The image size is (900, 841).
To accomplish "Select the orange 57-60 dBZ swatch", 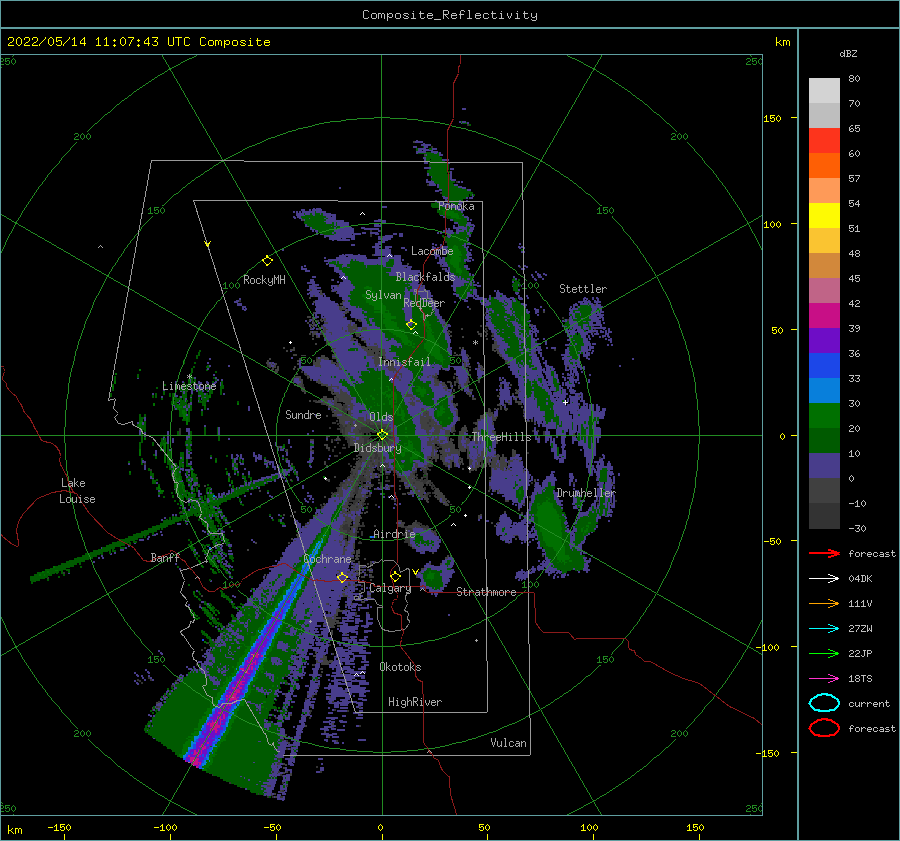I will click(x=824, y=166).
